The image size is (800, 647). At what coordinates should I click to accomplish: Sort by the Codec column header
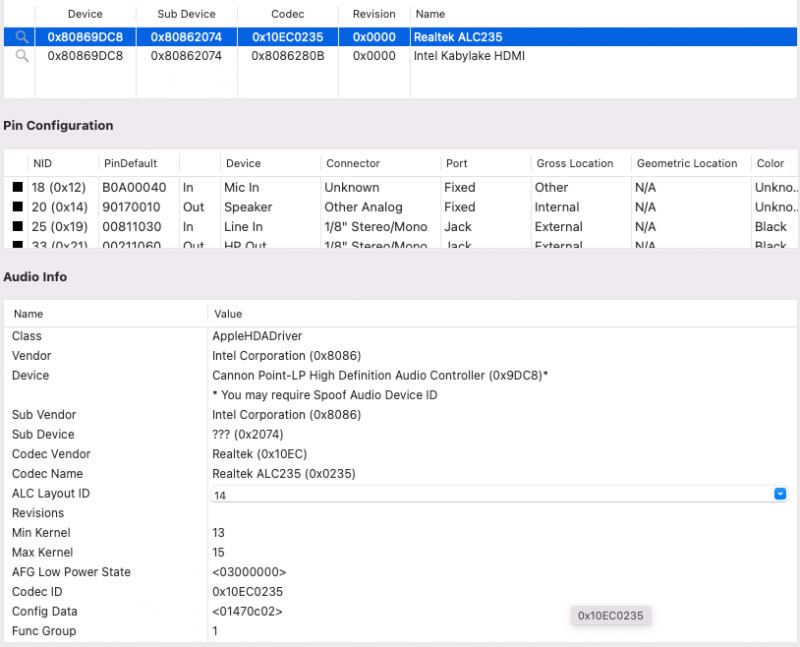(288, 14)
